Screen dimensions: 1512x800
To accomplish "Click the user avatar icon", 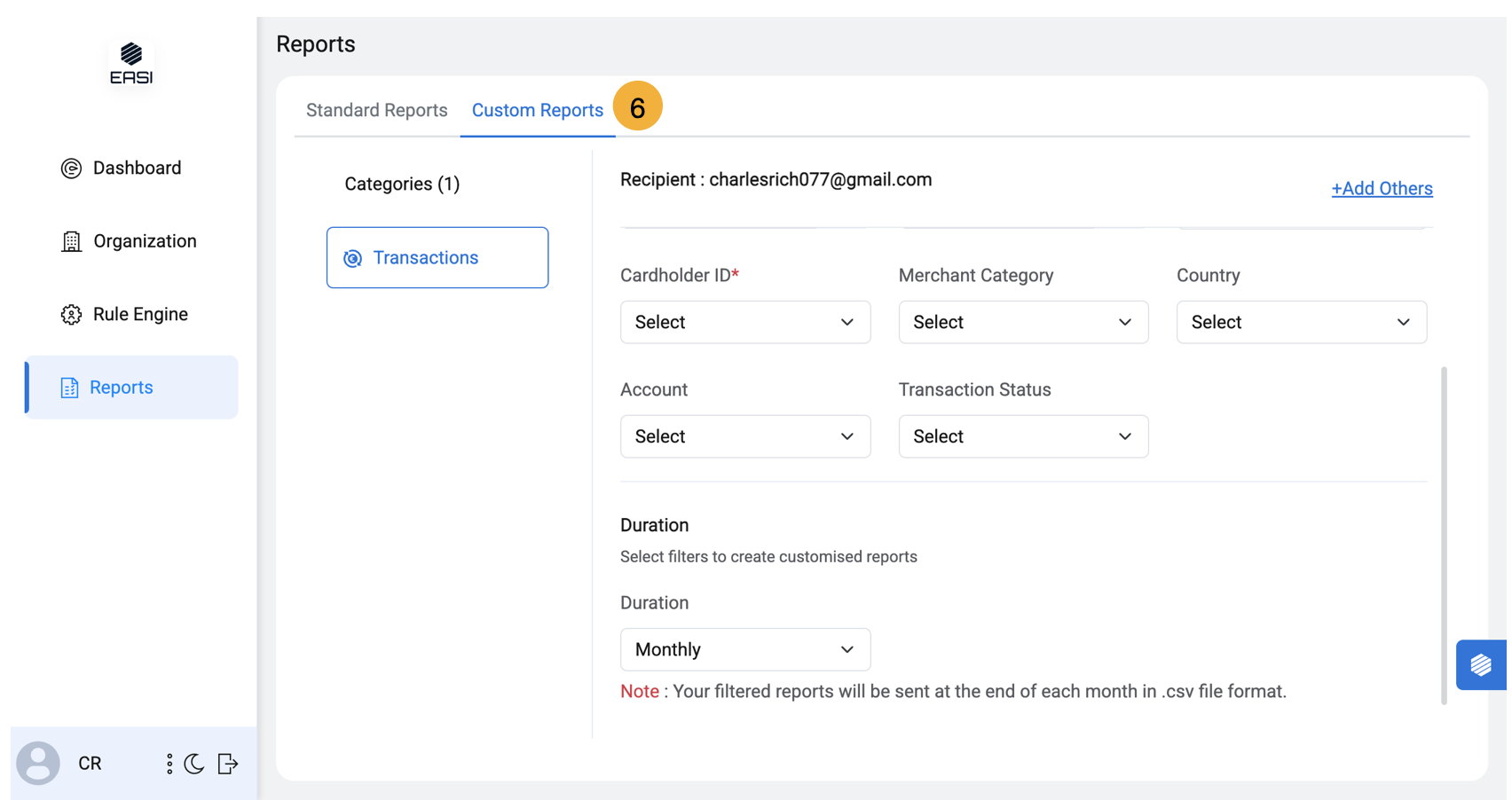I will (x=38, y=764).
